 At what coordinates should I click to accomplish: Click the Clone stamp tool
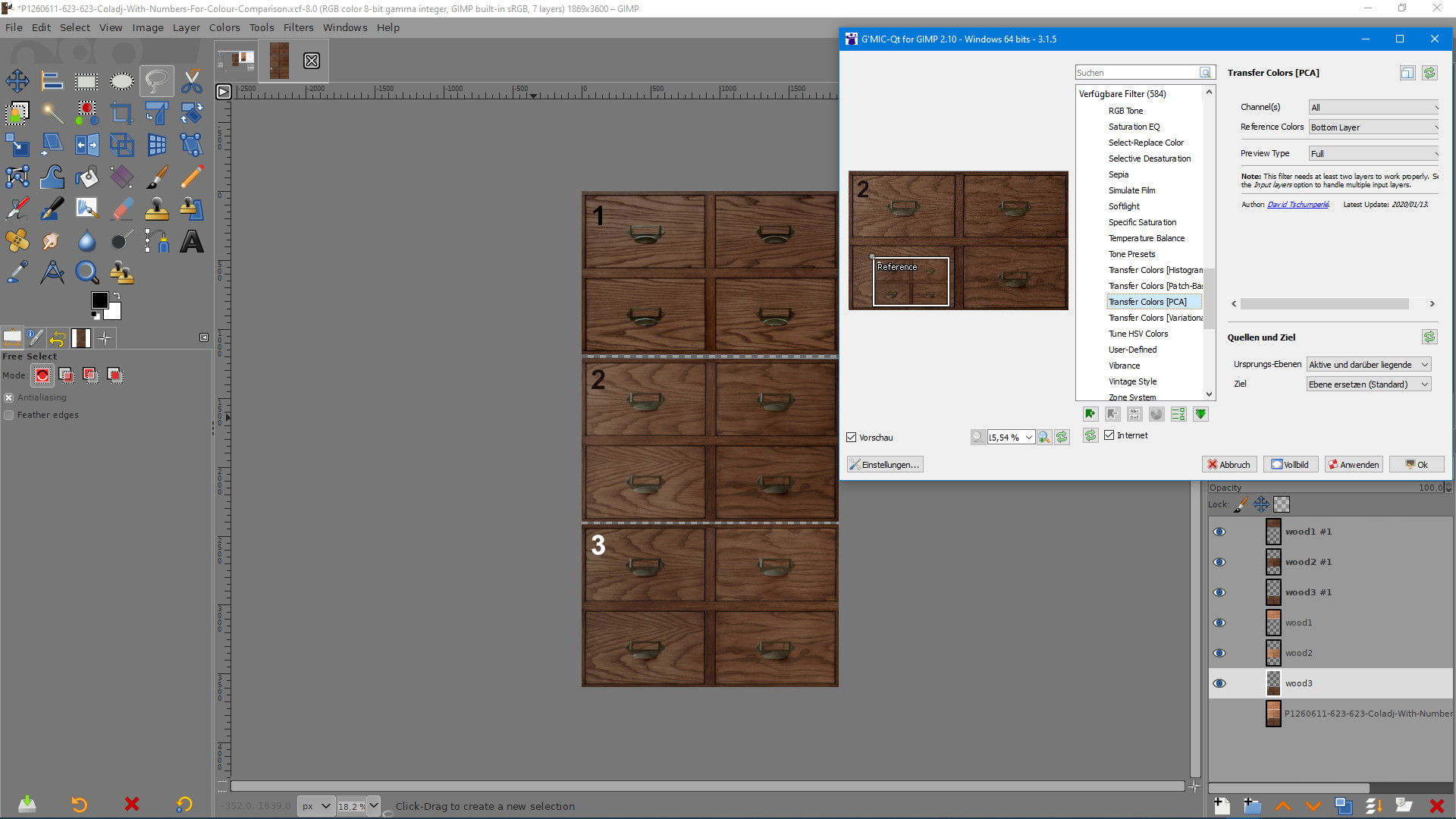(157, 209)
